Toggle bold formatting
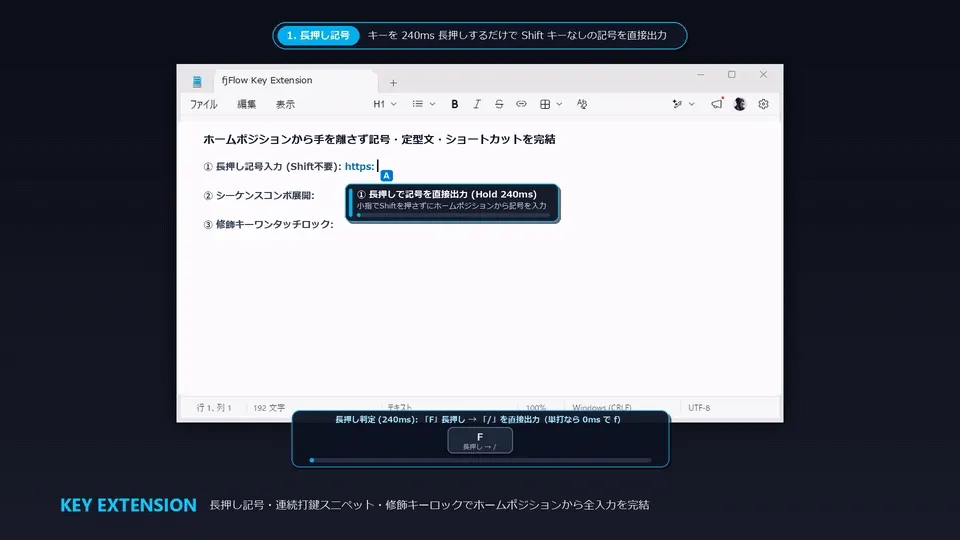 454,104
